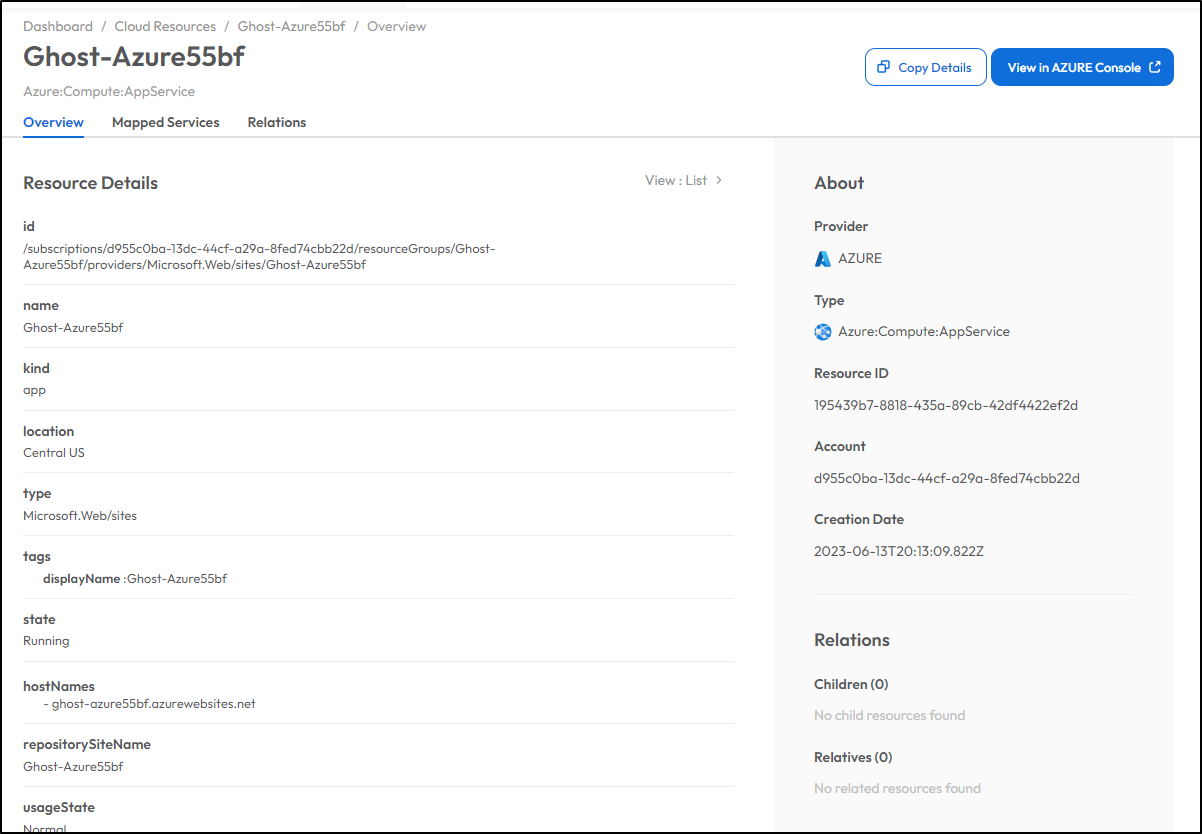Viewport: 1202px width, 834px height.
Task: Click Children (0) label
Action: [x=851, y=684]
